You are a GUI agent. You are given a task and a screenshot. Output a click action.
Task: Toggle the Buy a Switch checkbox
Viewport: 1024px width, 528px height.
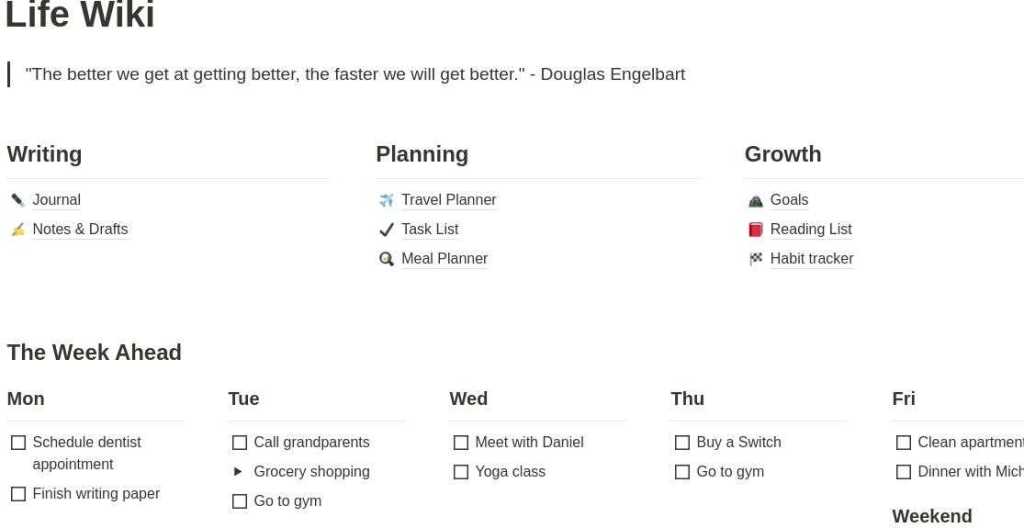coord(682,442)
